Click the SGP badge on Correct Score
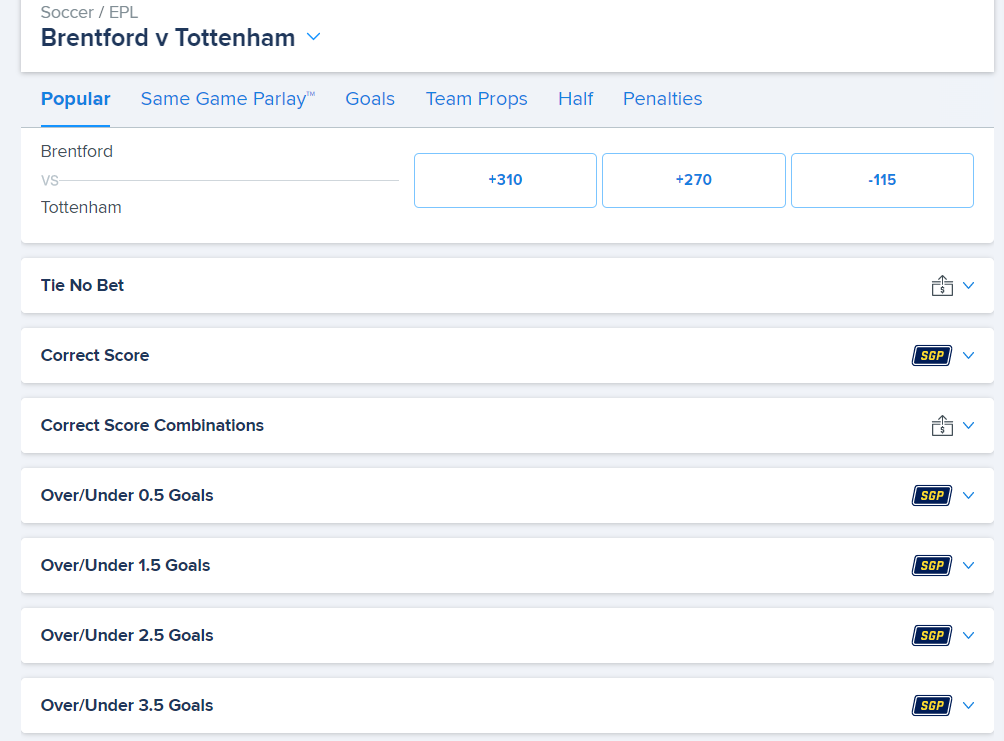The height and width of the screenshot is (741, 1004). pos(932,355)
